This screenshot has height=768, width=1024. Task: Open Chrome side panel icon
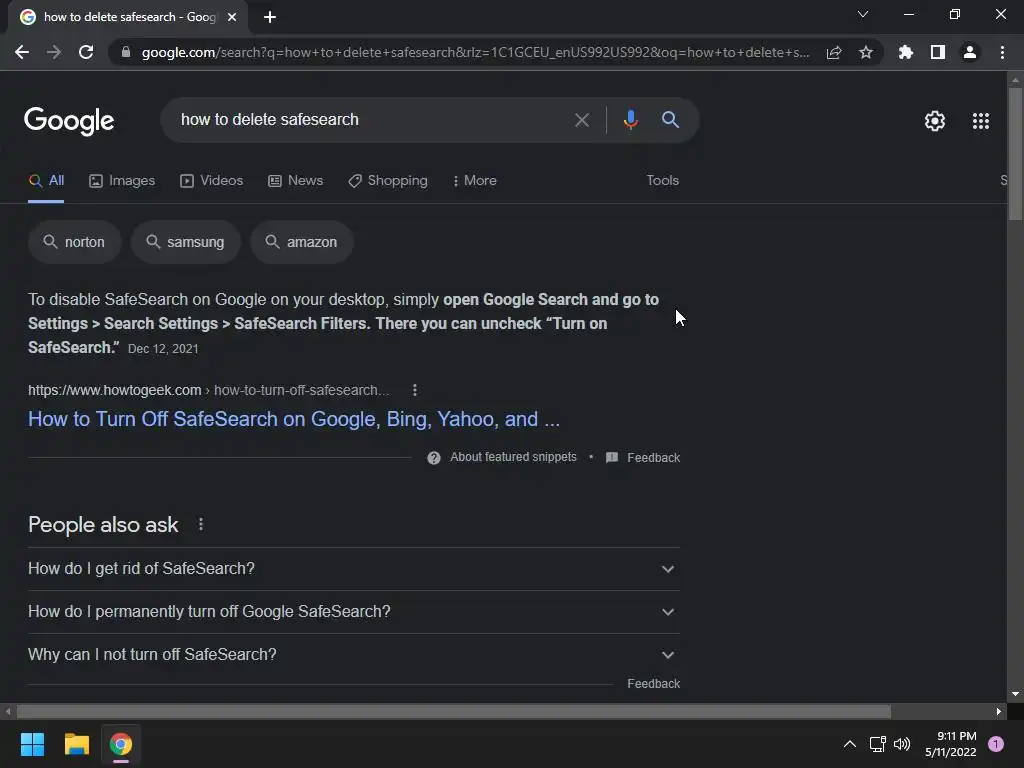(x=938, y=52)
